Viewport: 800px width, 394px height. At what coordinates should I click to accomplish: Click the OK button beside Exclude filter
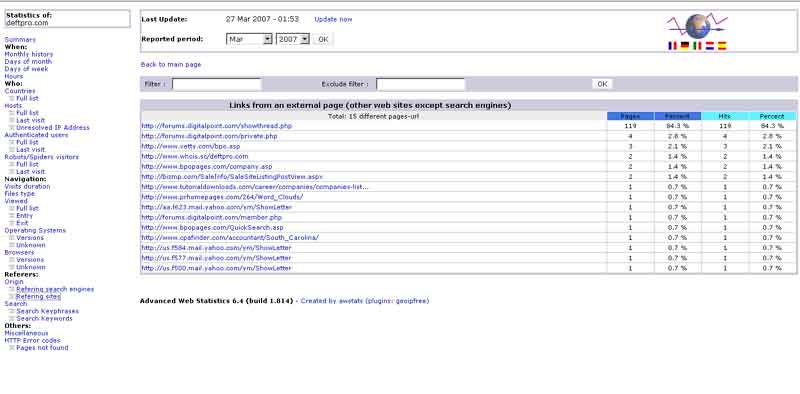[x=602, y=84]
